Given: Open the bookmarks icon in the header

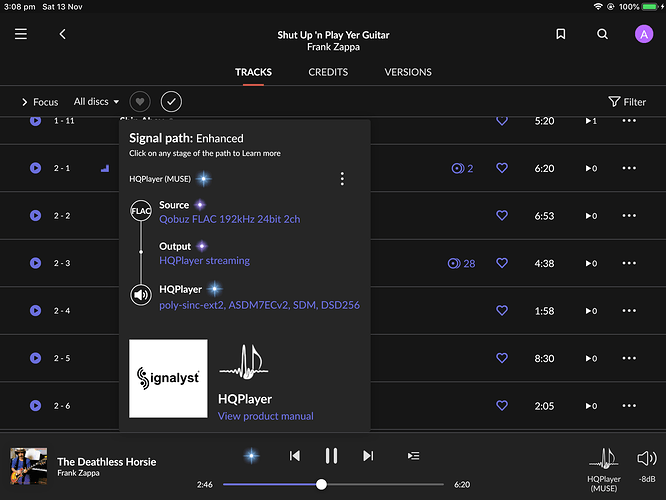Looking at the screenshot, I should coord(561,34).
